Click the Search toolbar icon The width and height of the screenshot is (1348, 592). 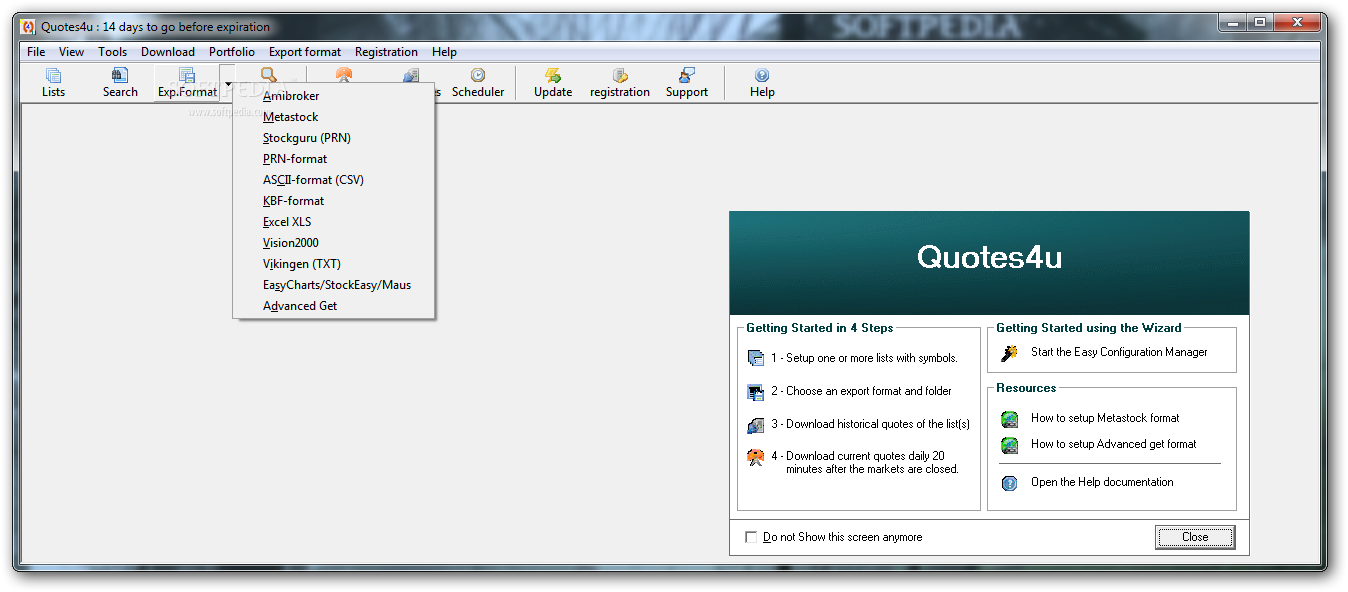tap(120, 83)
